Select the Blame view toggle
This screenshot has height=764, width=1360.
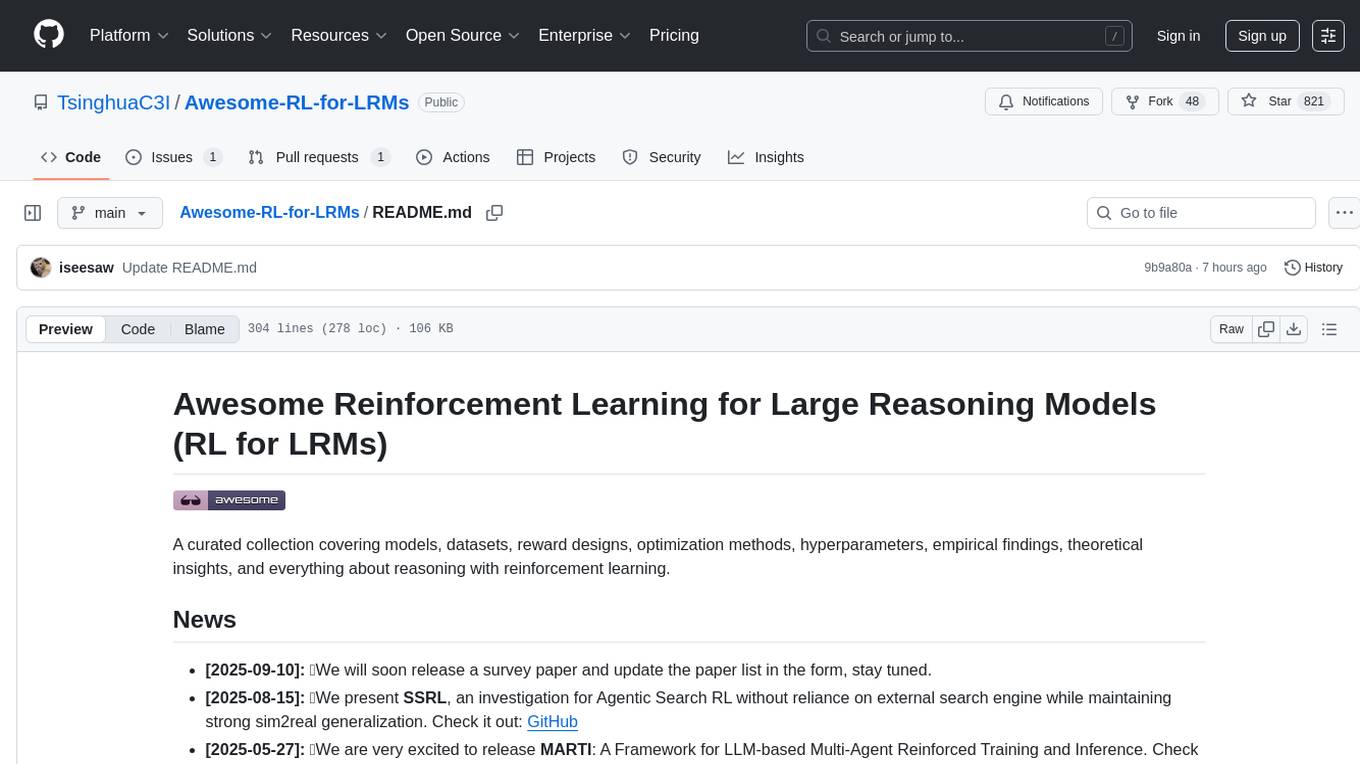click(204, 329)
